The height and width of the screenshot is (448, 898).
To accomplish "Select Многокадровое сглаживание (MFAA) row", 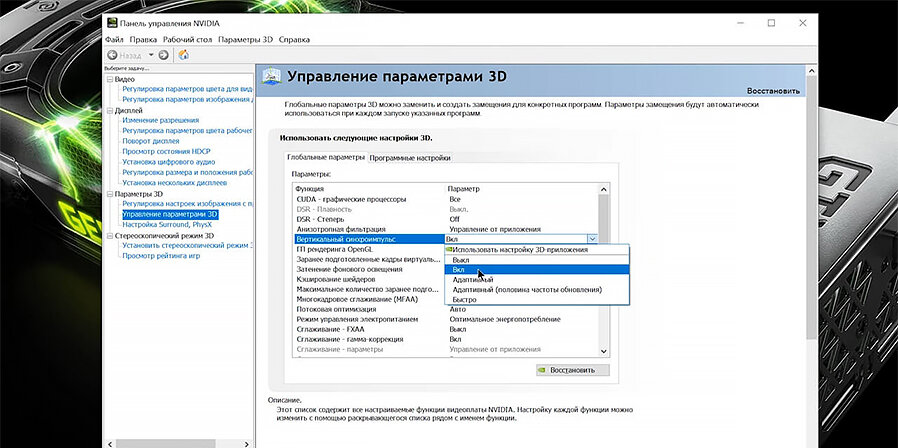I will pos(369,299).
